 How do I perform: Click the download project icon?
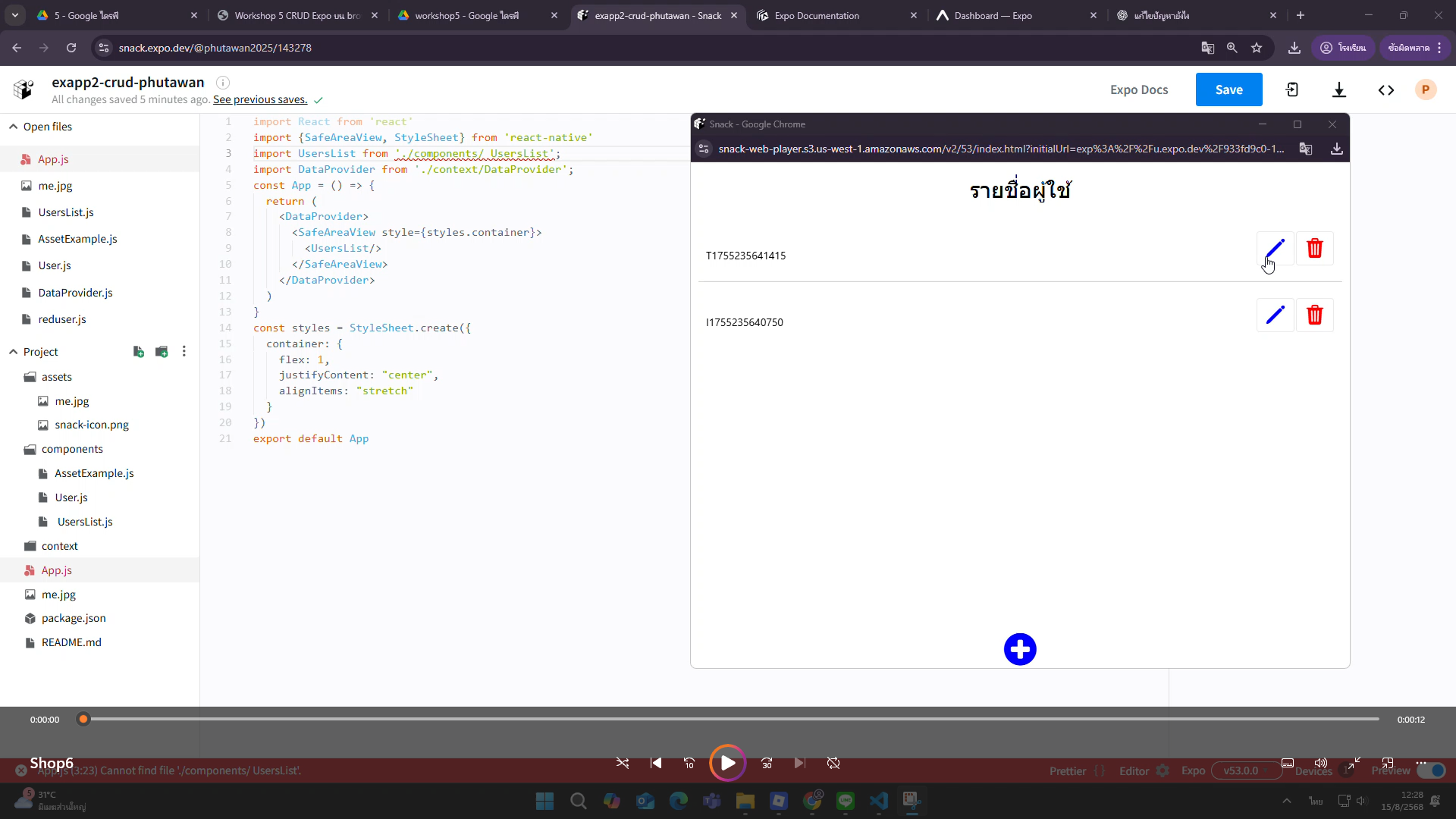point(1339,90)
